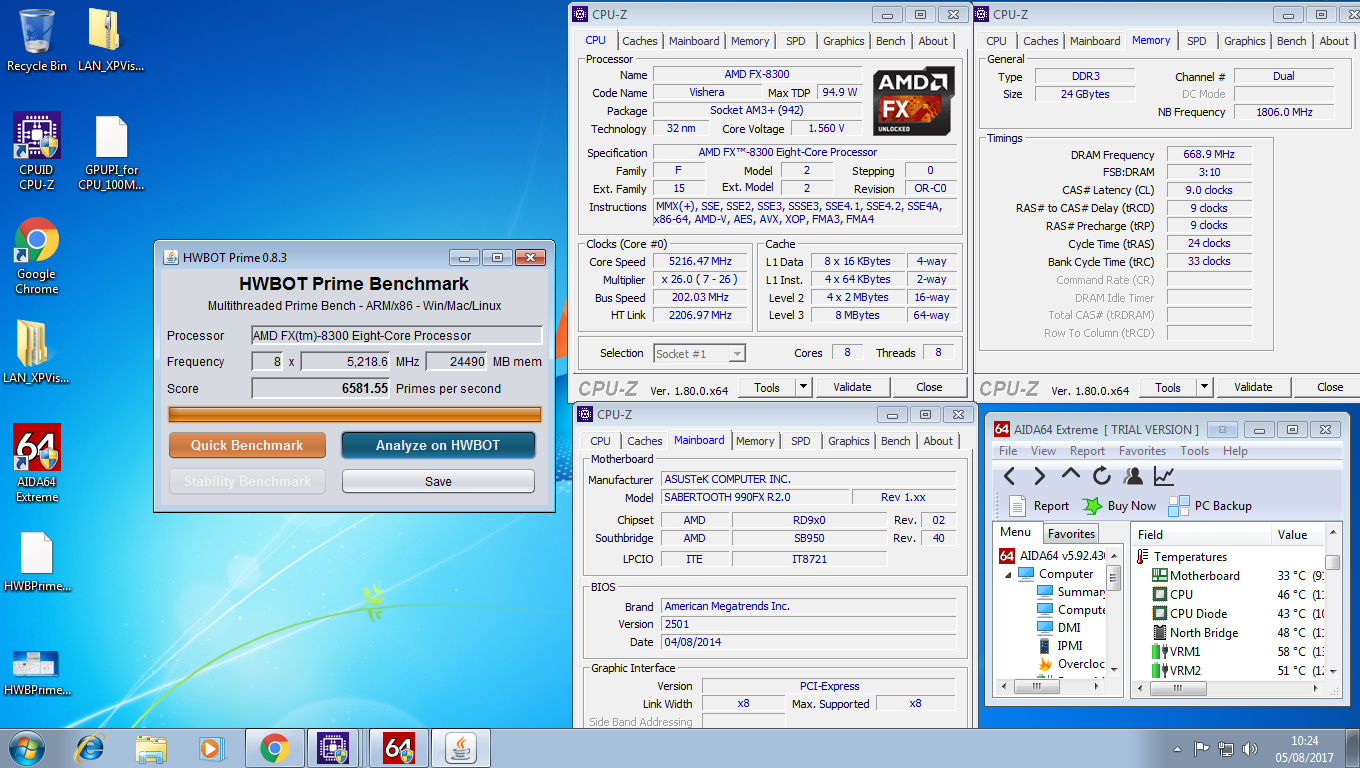This screenshot has width=1360, height=768.
Task: Click the HWBOT orange progress bar
Action: (x=355, y=414)
